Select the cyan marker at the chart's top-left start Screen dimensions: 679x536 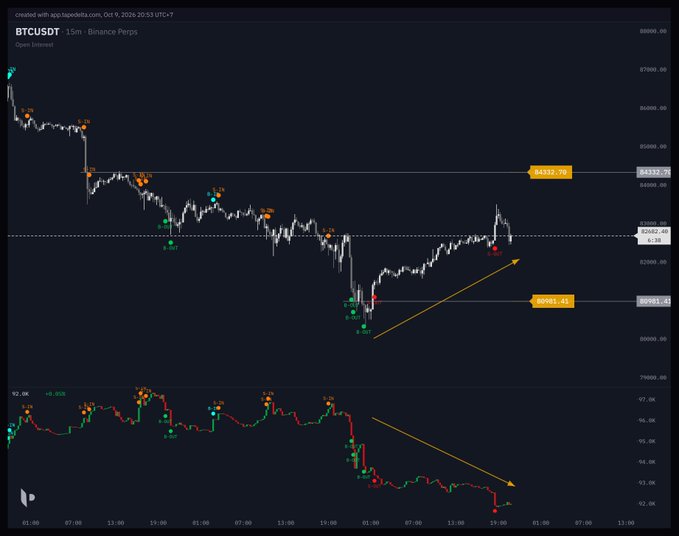point(10,75)
